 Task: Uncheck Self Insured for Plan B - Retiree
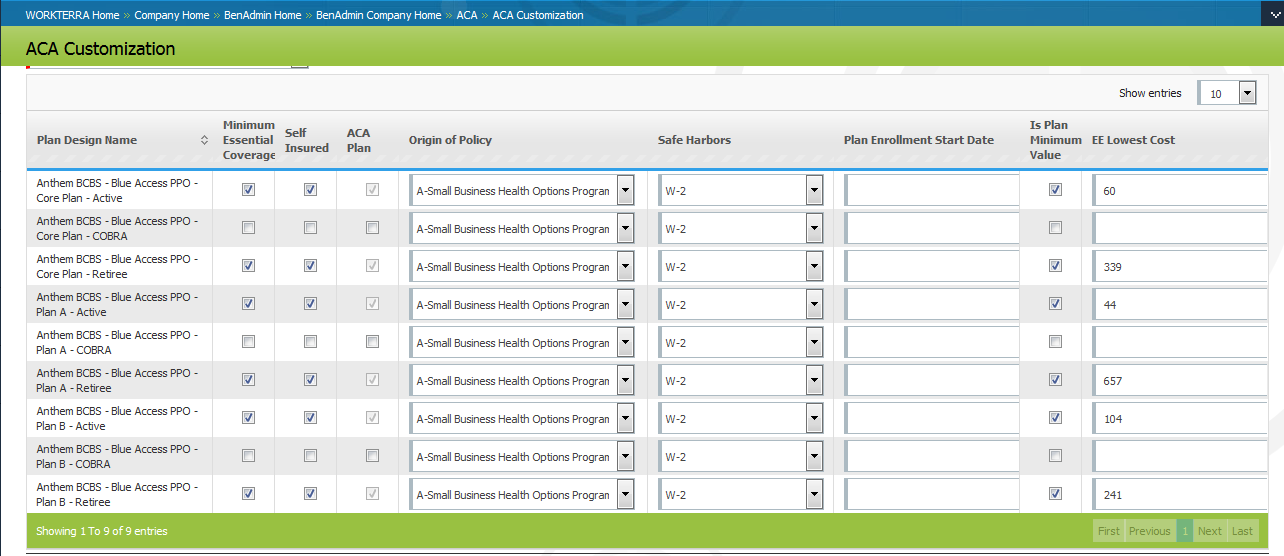[x=310, y=494]
